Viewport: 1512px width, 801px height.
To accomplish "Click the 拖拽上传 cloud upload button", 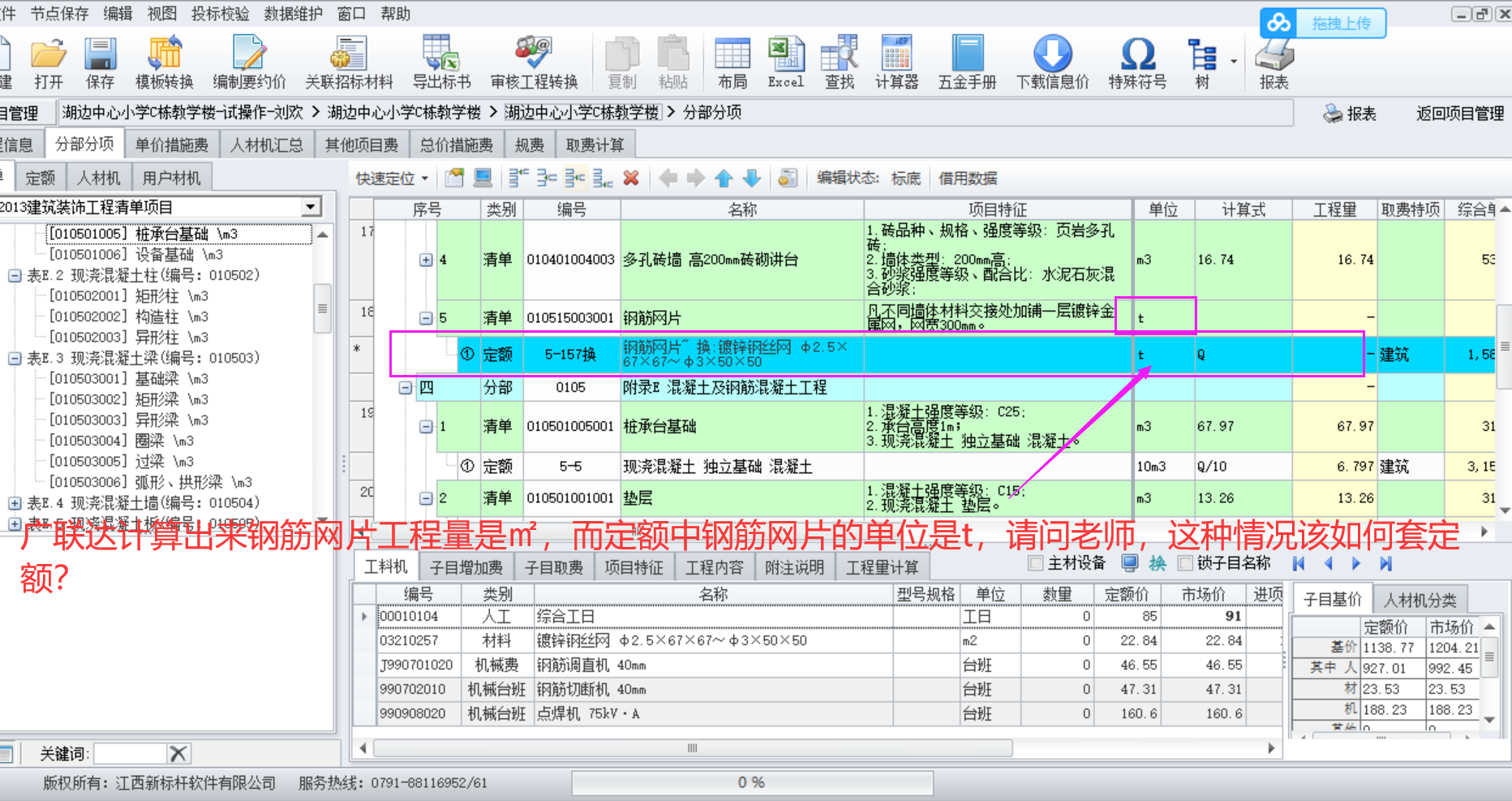I will pos(1323,23).
